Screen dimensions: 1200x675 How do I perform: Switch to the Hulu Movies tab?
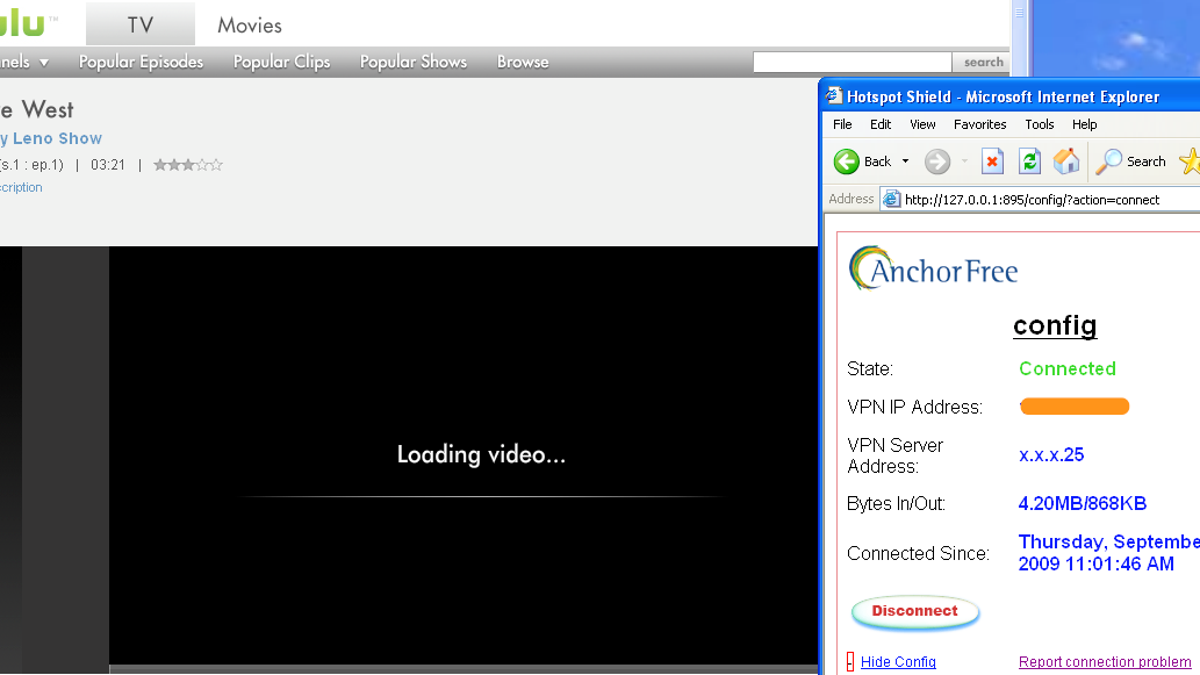(250, 25)
